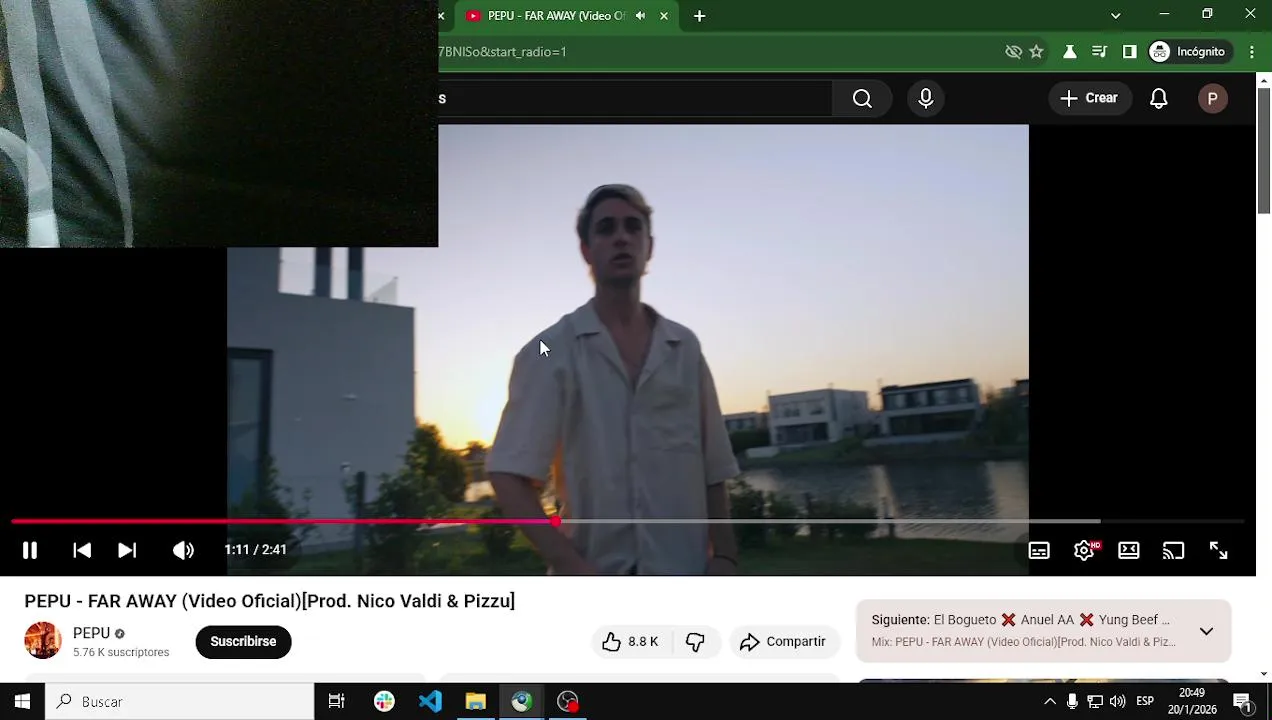Like the video (8.8 K)

(x=631, y=642)
